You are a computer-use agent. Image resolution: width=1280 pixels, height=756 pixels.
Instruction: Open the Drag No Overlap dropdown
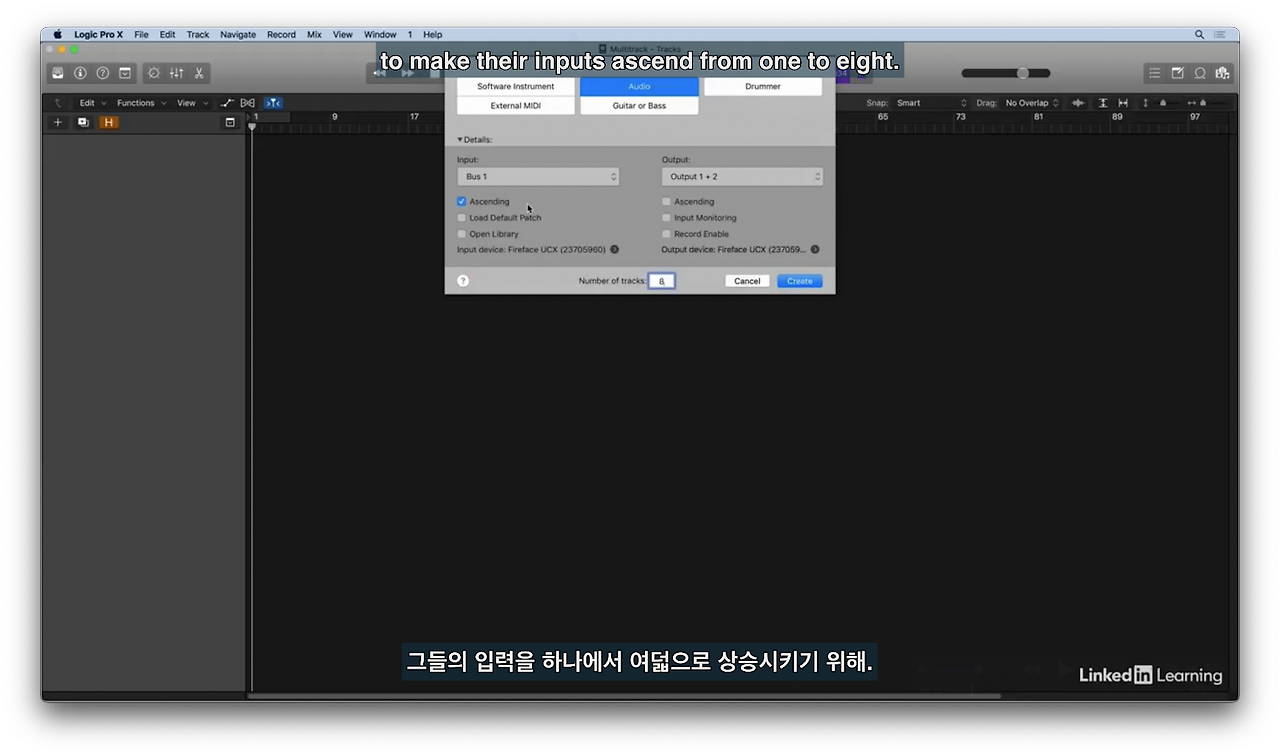pos(1032,103)
